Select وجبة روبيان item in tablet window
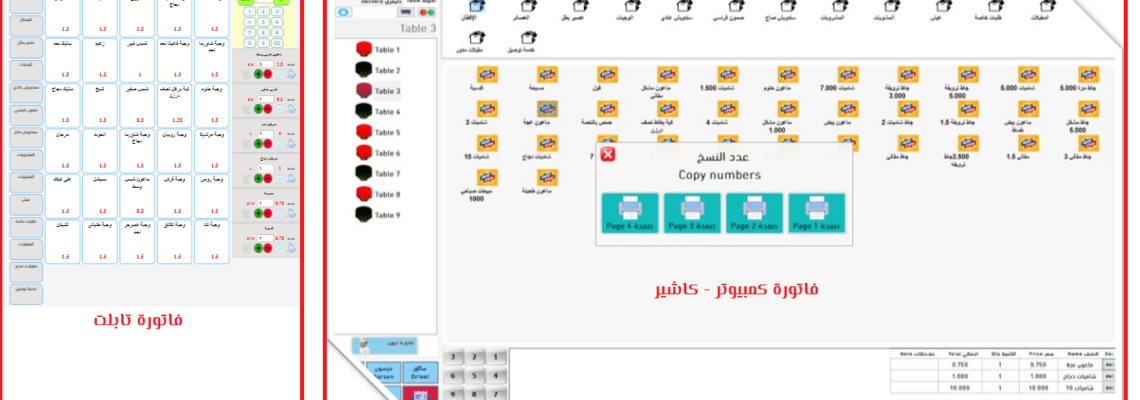This screenshot has height=400, width=1140. pos(174,151)
